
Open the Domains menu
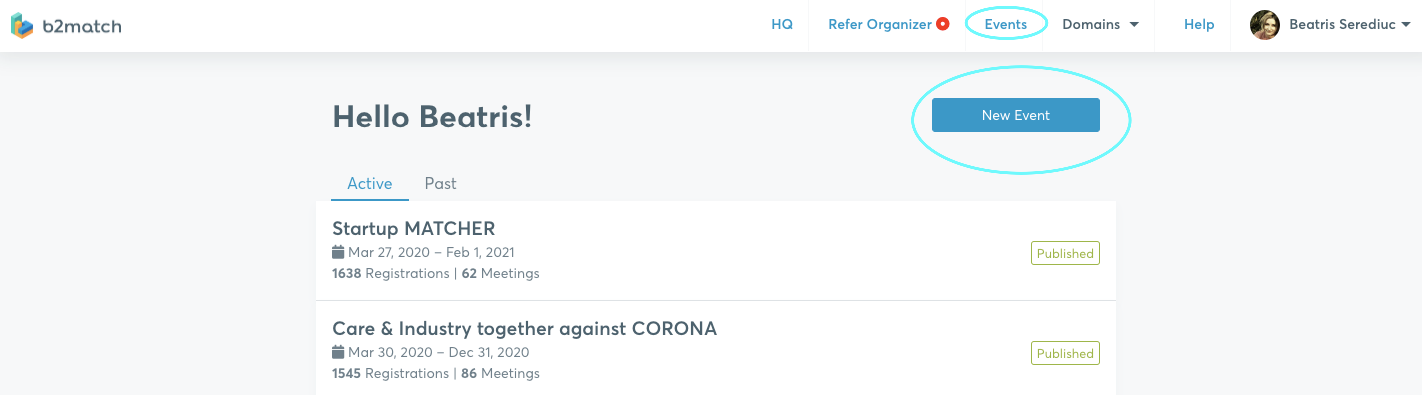(x=1100, y=25)
